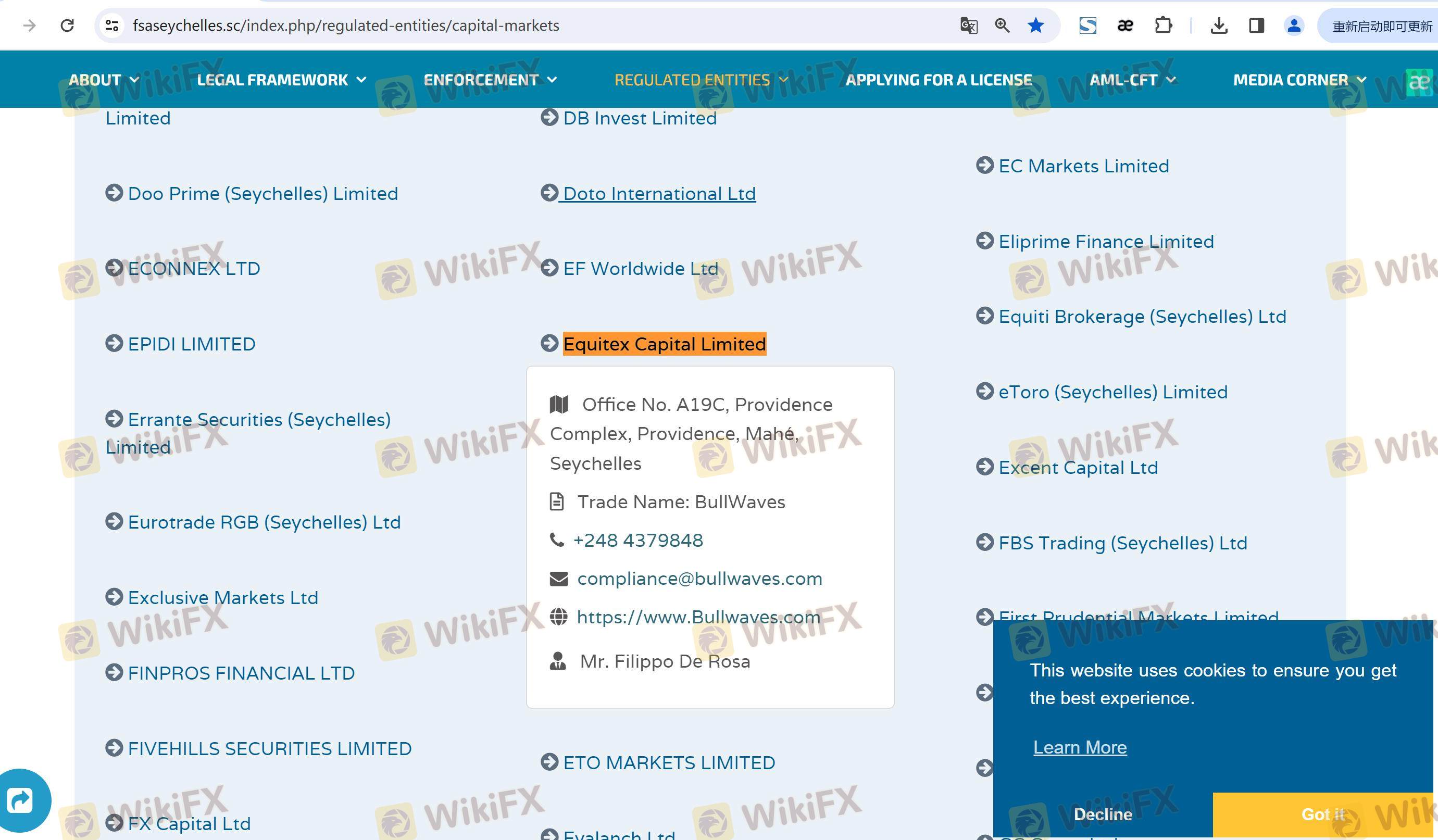The height and width of the screenshot is (840, 1438).
Task: Click the browser reload page icon
Action: coord(67,26)
